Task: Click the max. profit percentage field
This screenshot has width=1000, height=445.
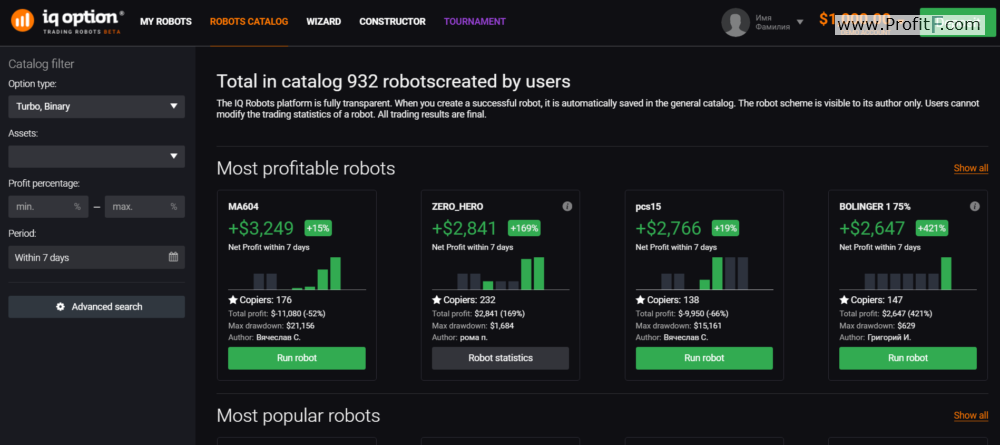Action: [145, 207]
